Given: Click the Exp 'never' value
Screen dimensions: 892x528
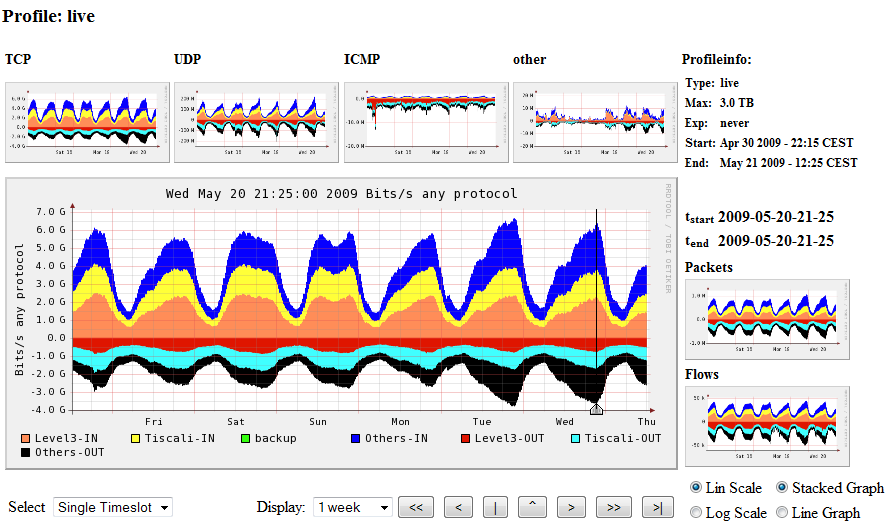Looking at the screenshot, I should (734, 123).
